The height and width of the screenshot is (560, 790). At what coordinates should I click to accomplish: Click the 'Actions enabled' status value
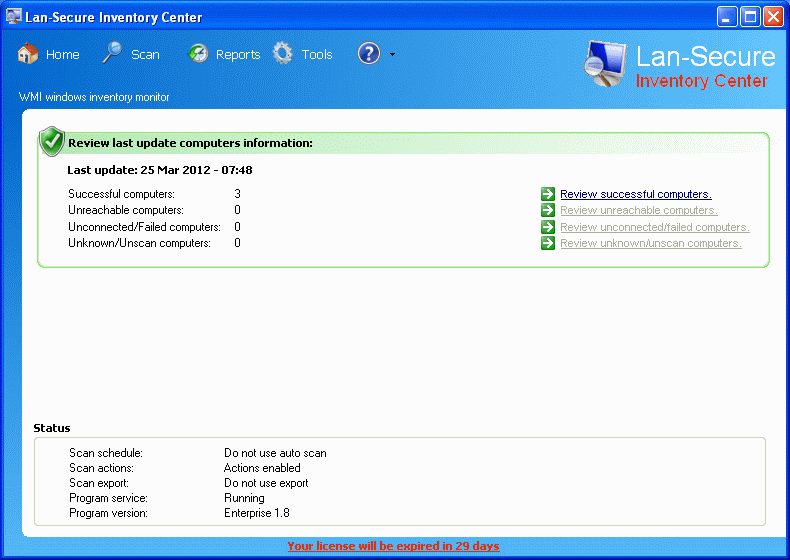(262, 468)
